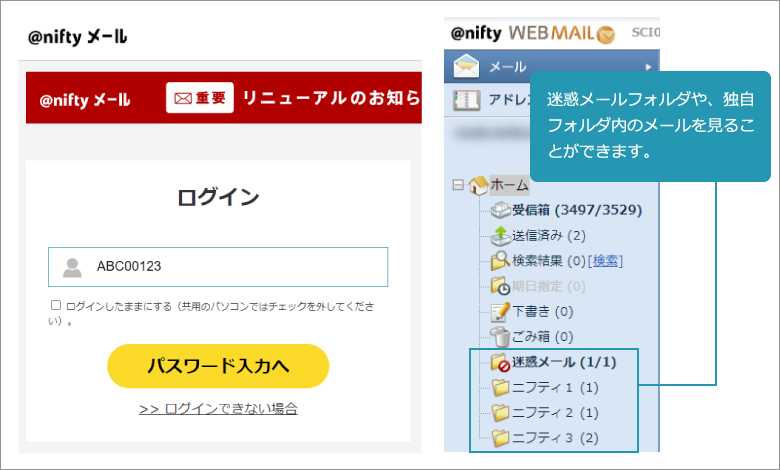Click the 重要 envelope badge in banner
Screen dimensions: 780x470
pos(200,98)
